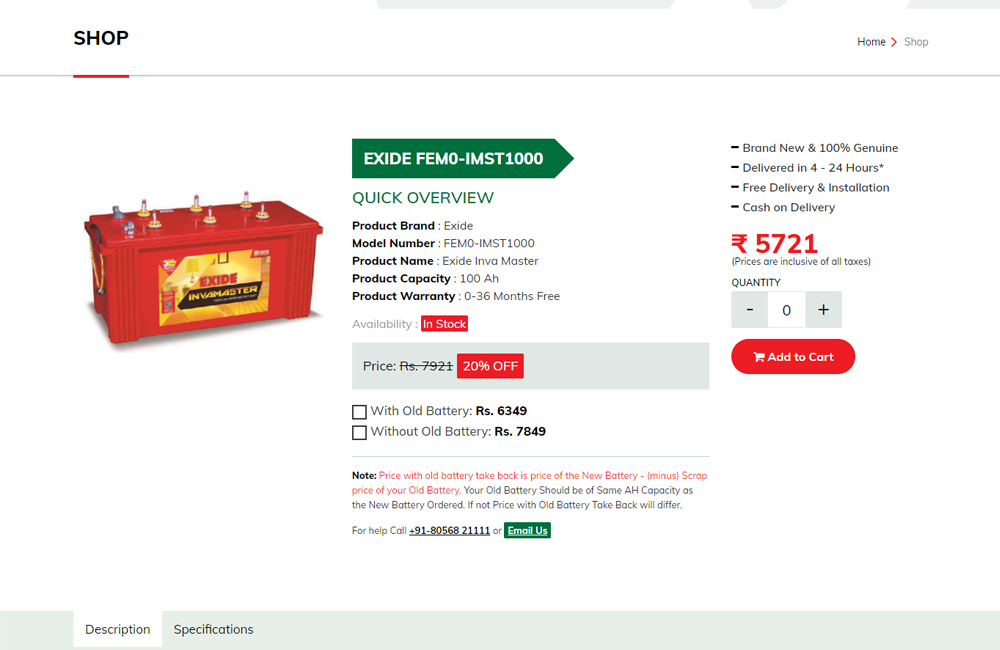
Task: Open the Description tab
Action: point(117,629)
